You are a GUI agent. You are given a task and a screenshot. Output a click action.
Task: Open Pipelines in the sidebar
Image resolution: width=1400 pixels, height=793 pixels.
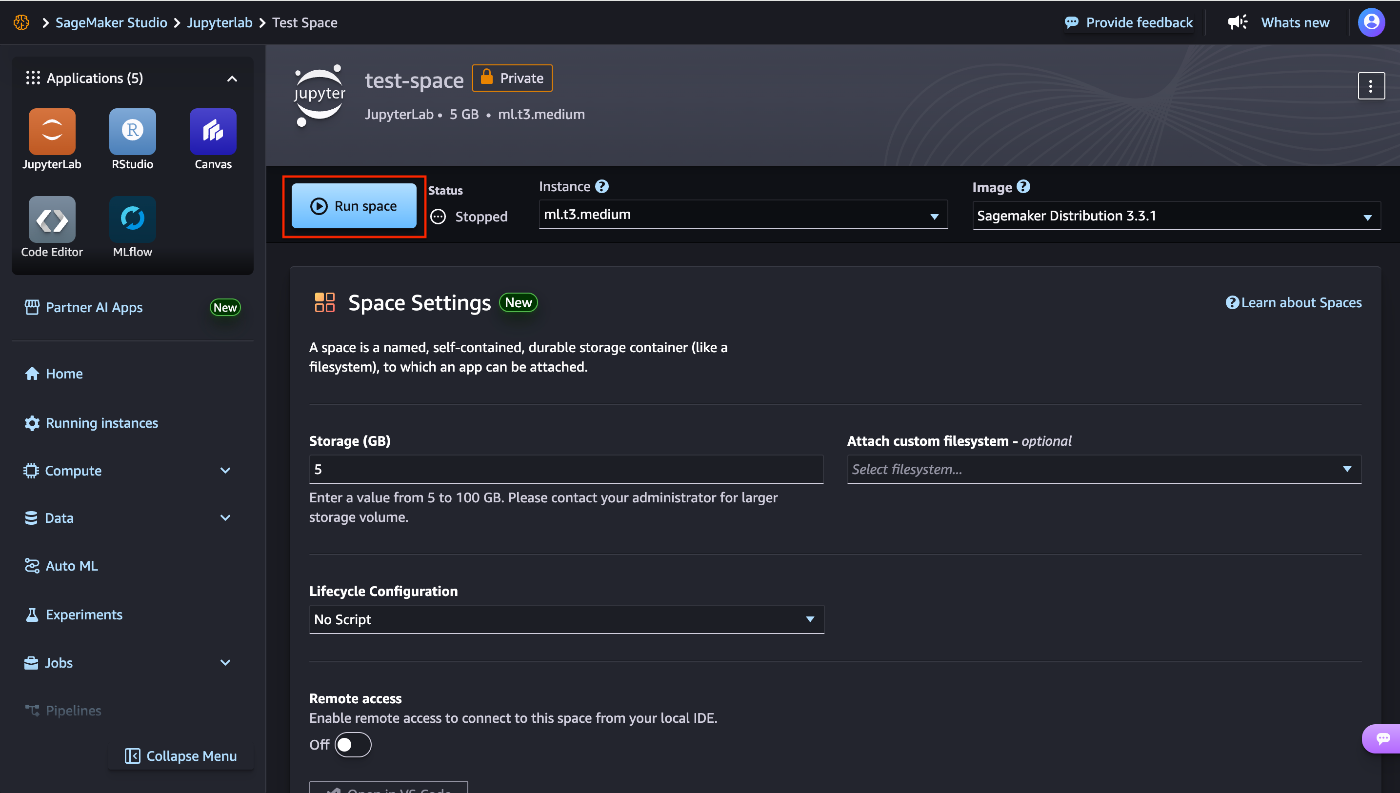pos(62,711)
